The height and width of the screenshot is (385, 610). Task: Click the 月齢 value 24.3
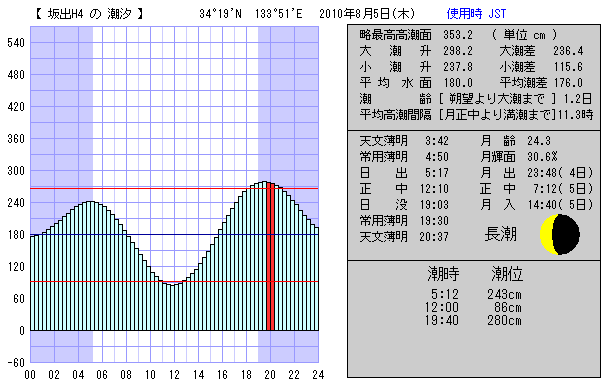539,141
